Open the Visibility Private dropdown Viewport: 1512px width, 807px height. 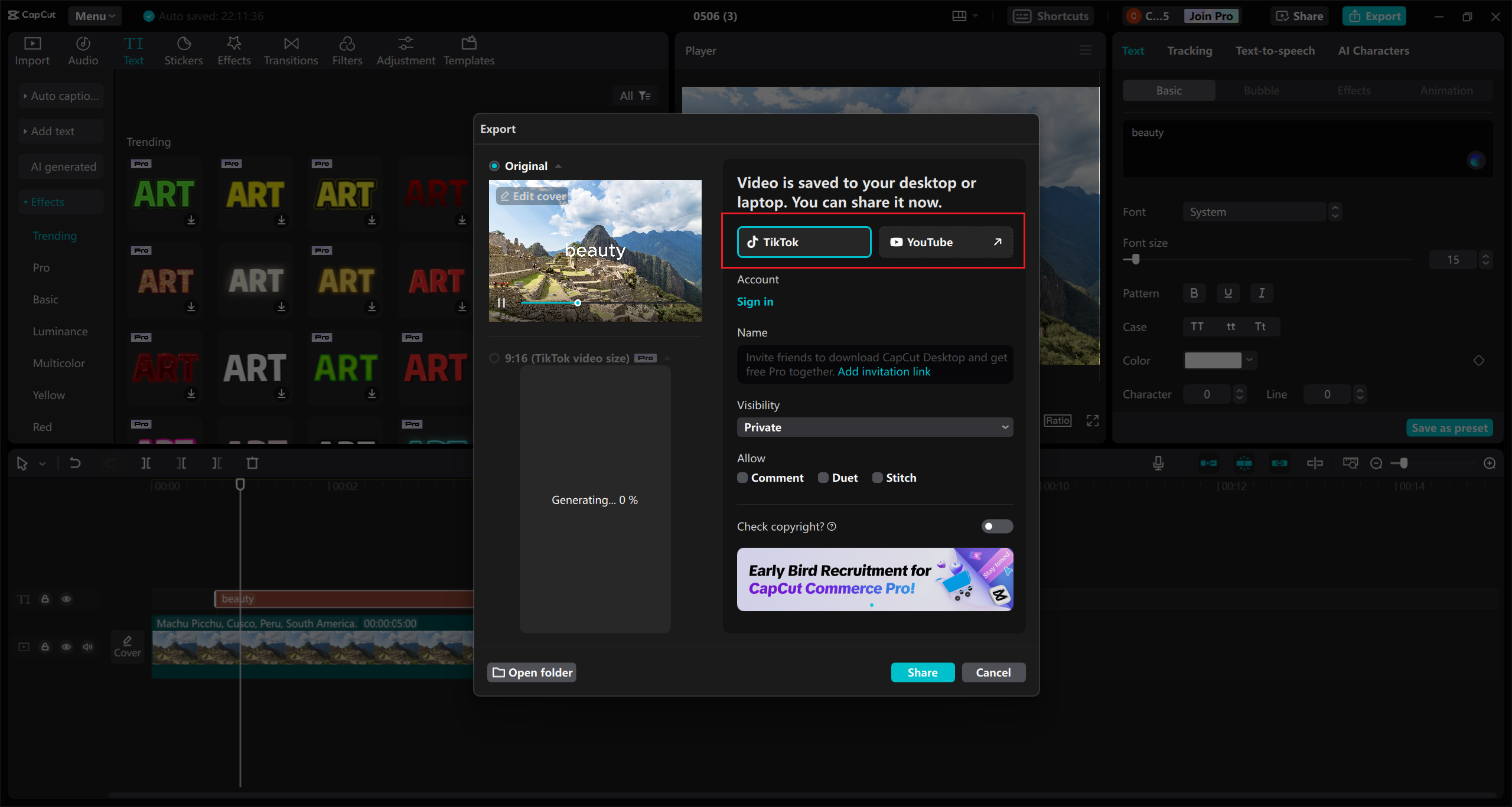click(875, 427)
